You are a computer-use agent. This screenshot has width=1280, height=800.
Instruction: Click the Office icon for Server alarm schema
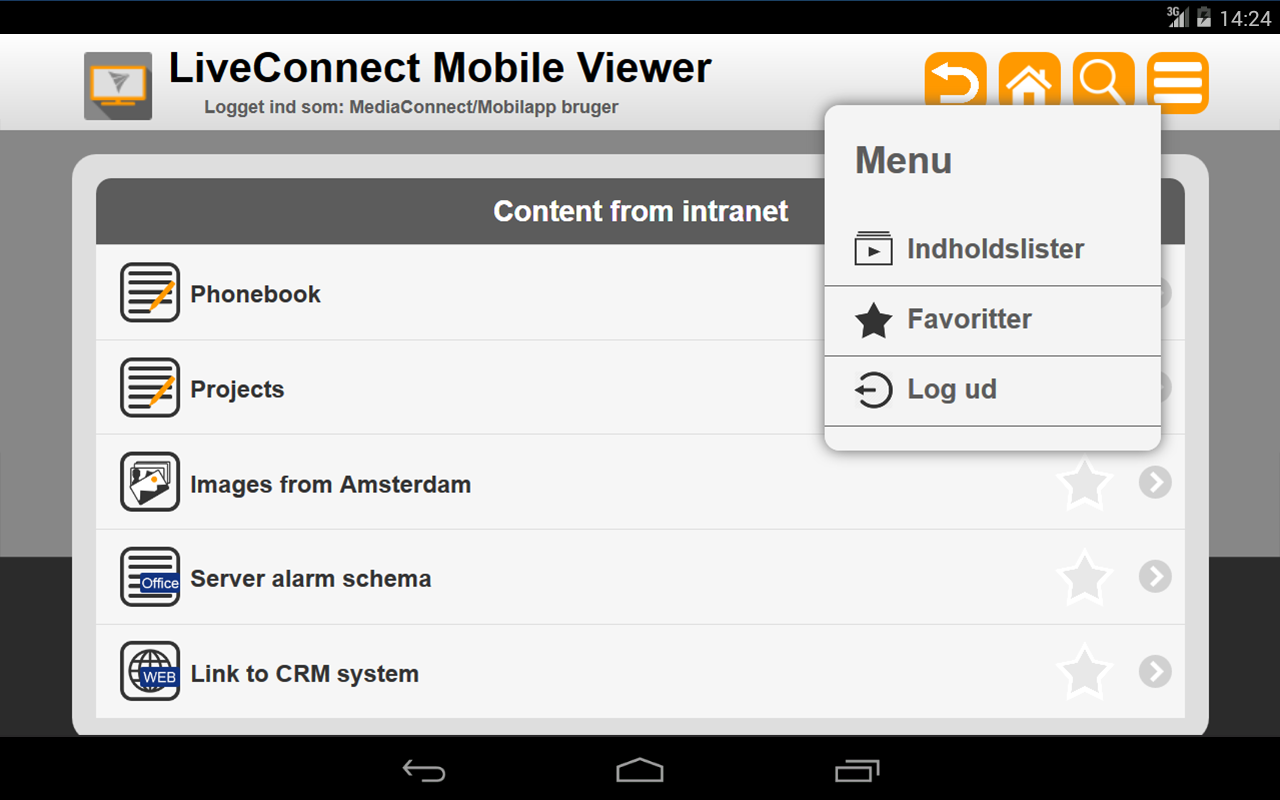click(150, 577)
